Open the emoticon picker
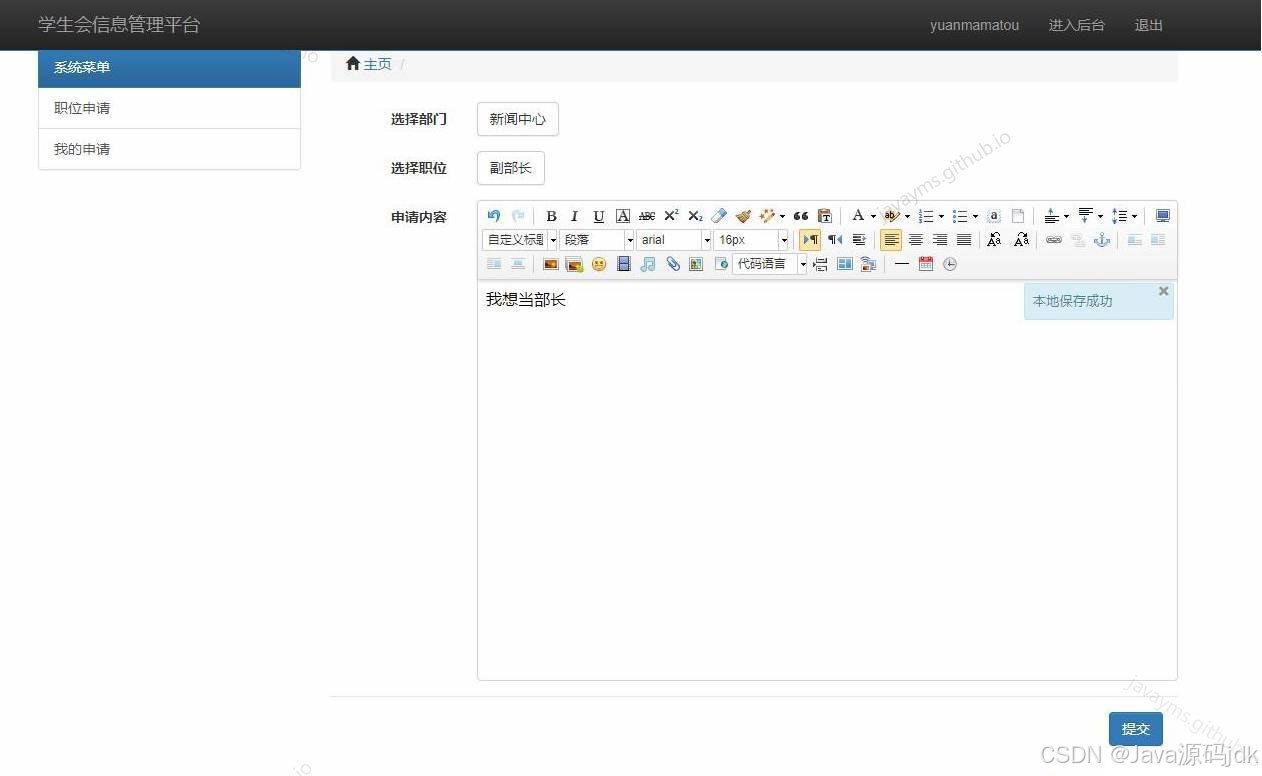This screenshot has width=1262, height=776. click(x=599, y=264)
